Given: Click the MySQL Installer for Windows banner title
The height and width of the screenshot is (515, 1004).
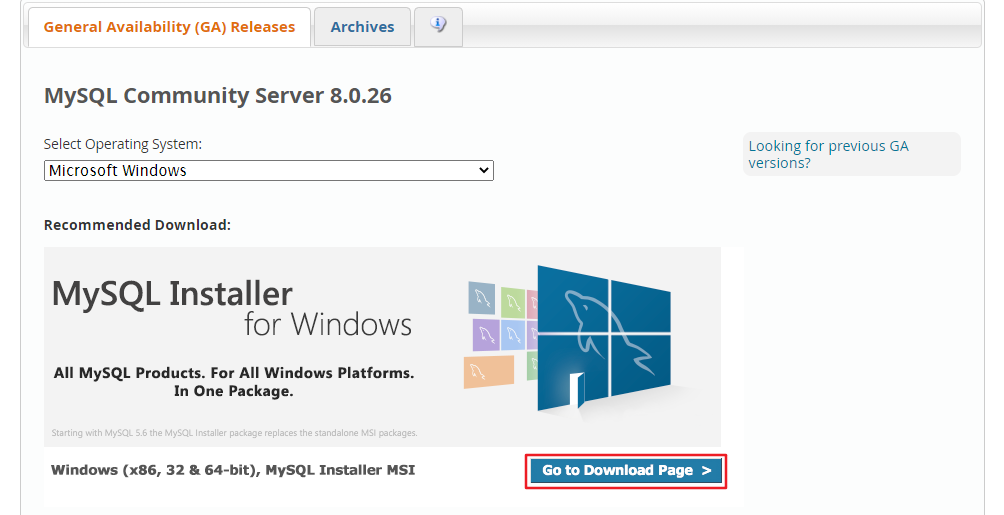Looking at the screenshot, I should pos(232,309).
